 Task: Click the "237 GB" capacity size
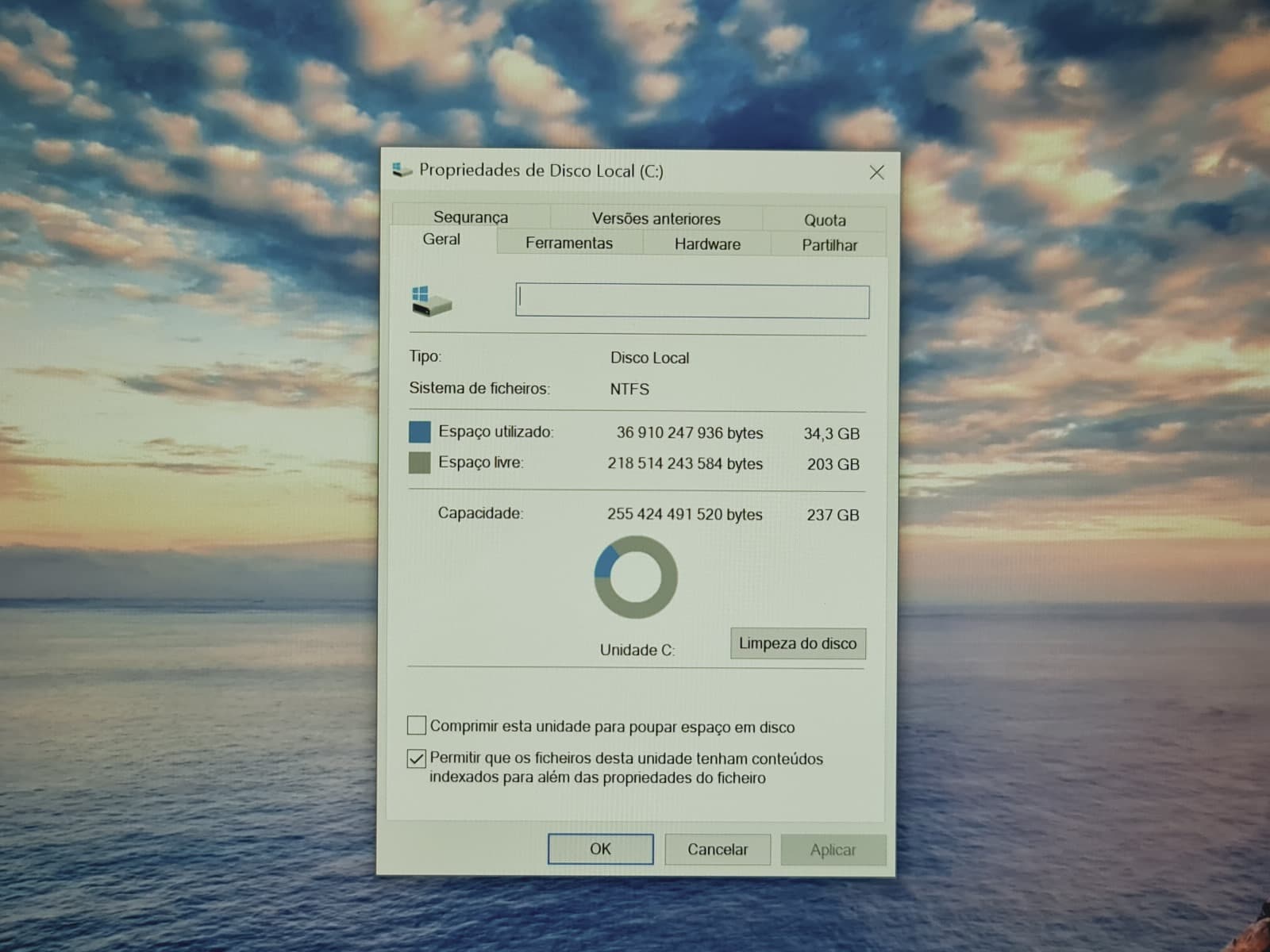point(833,515)
